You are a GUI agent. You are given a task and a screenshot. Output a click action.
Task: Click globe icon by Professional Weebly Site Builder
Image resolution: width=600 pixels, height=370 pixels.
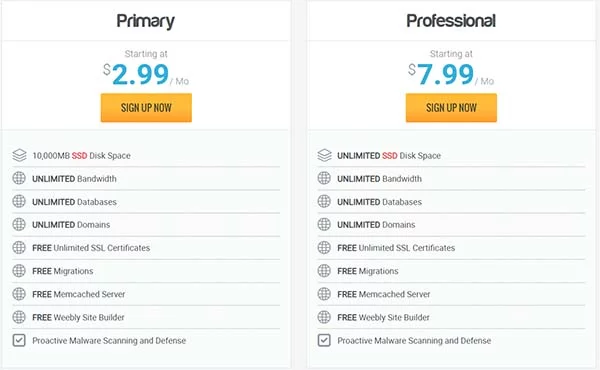coord(324,317)
